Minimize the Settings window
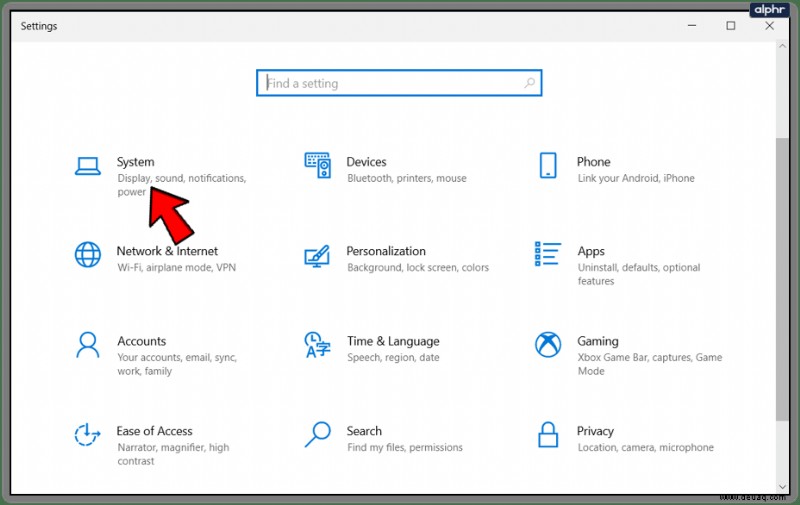 pos(692,26)
